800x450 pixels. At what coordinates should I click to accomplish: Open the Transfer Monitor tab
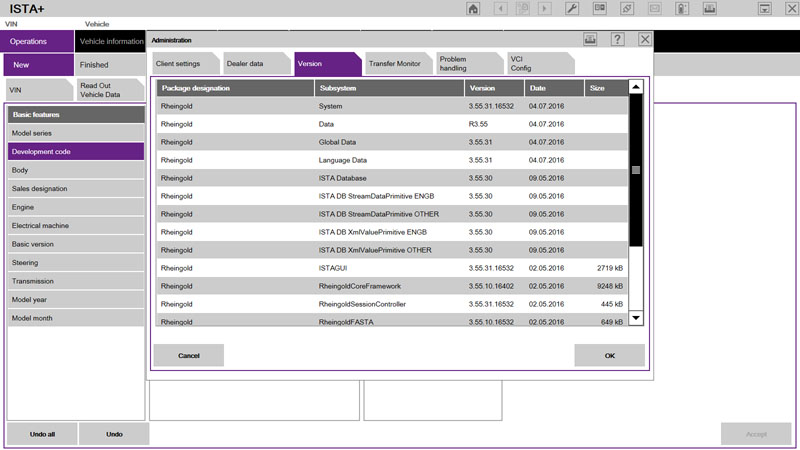[394, 64]
